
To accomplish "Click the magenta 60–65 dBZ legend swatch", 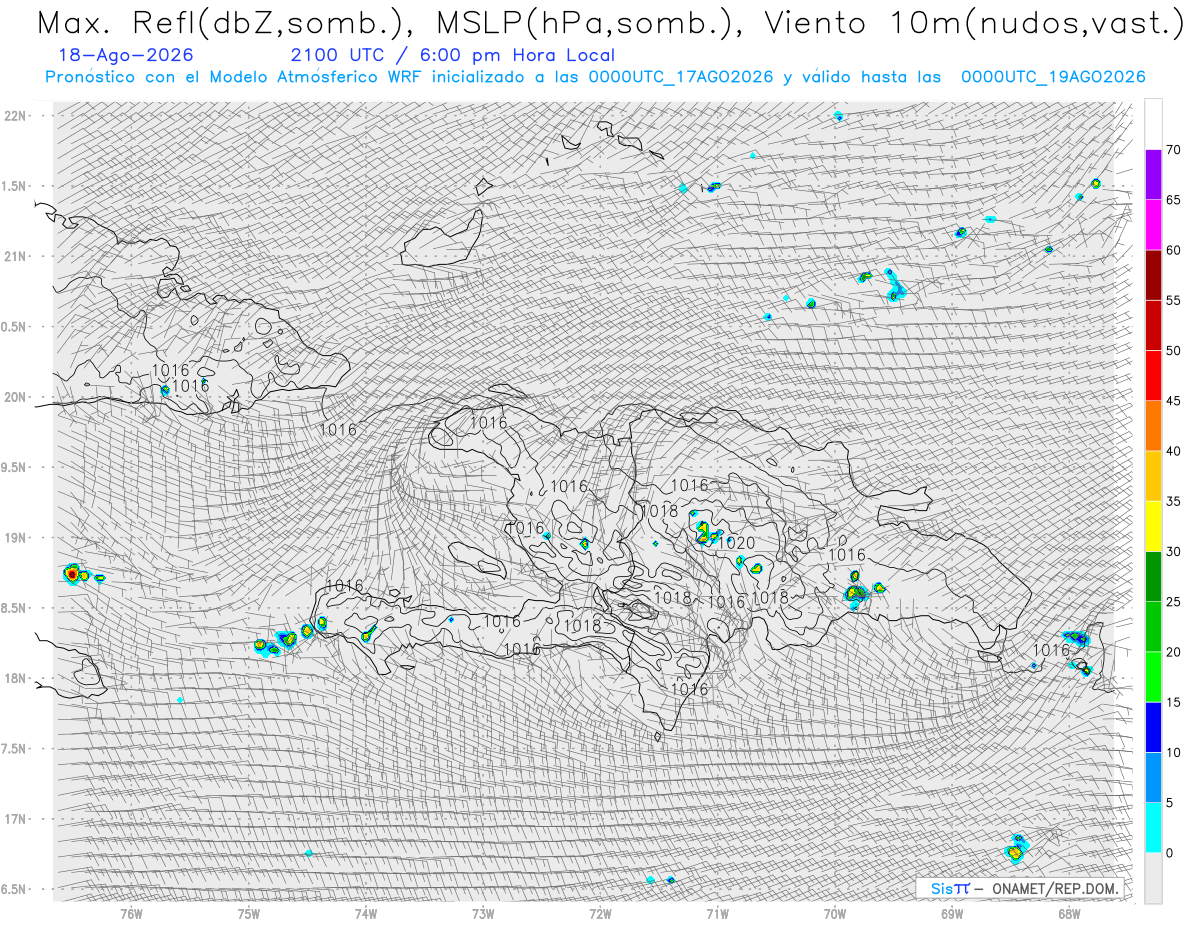I will click(x=1153, y=225).
